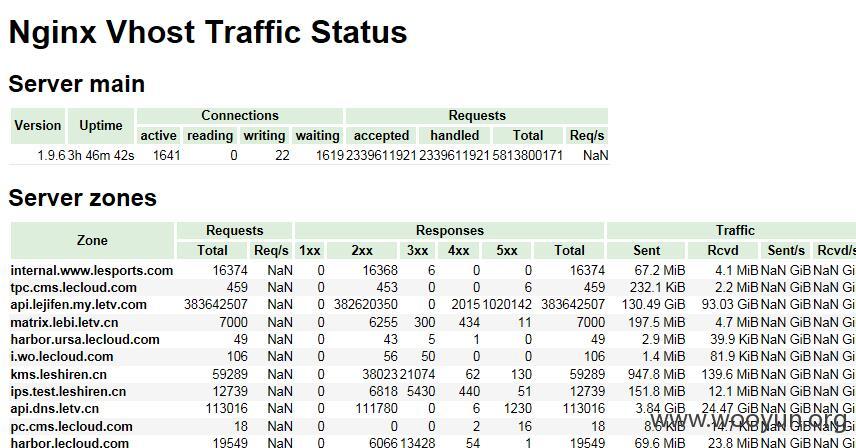Screen dimensions: 856x448
Task: Click zone tpc.cms.lecloud.com
Action: [73, 288]
